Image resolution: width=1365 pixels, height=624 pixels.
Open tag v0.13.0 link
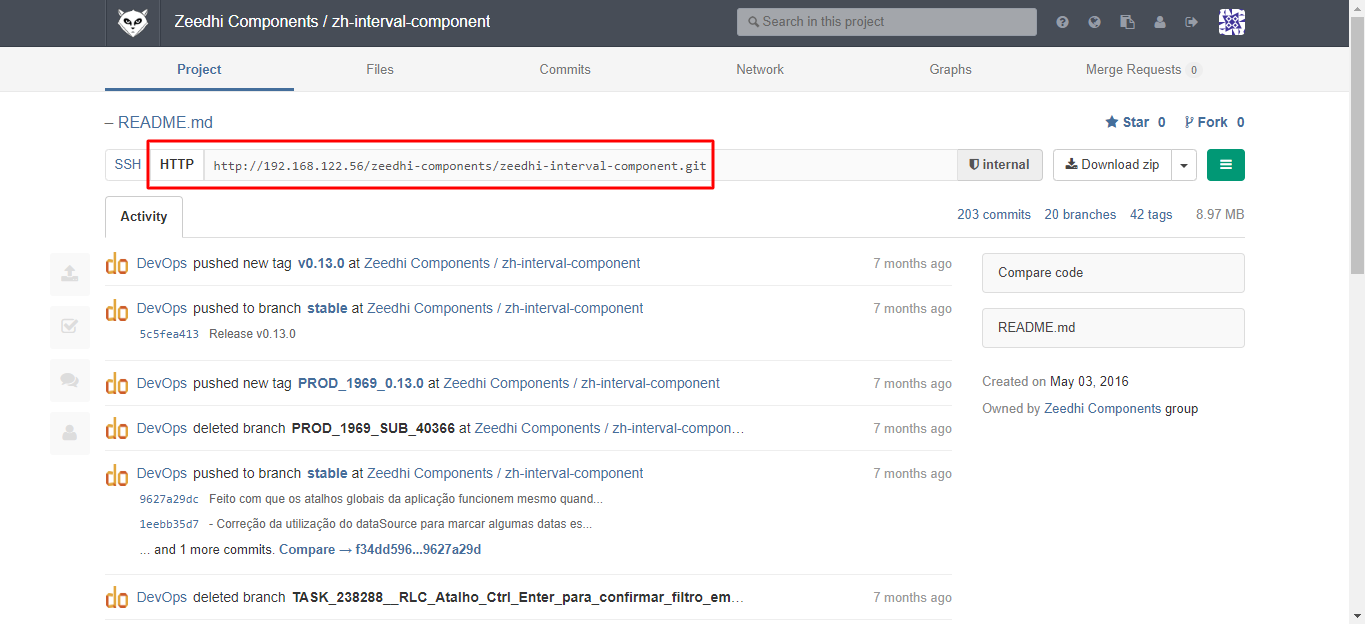321,264
